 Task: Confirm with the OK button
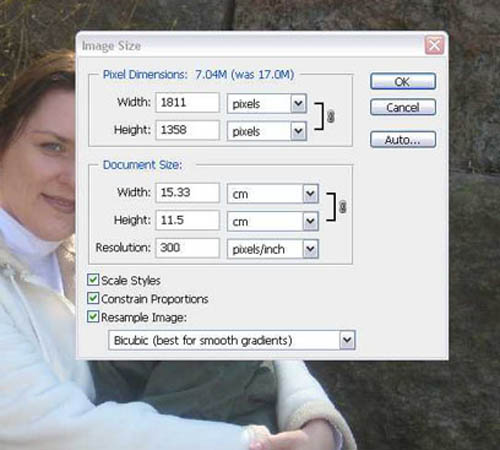[x=403, y=81]
